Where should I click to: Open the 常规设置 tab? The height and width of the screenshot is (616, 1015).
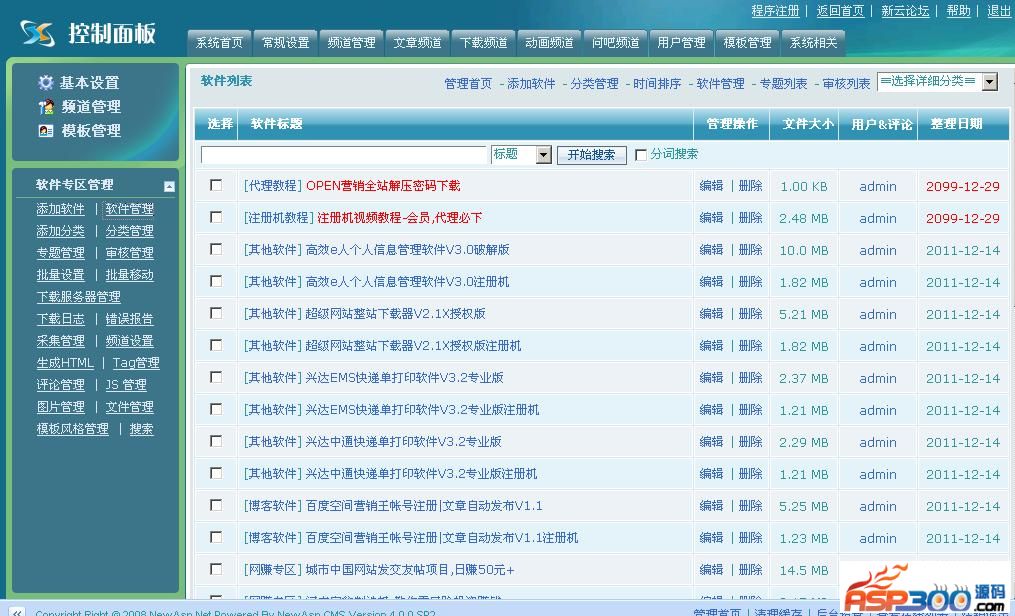coord(285,43)
